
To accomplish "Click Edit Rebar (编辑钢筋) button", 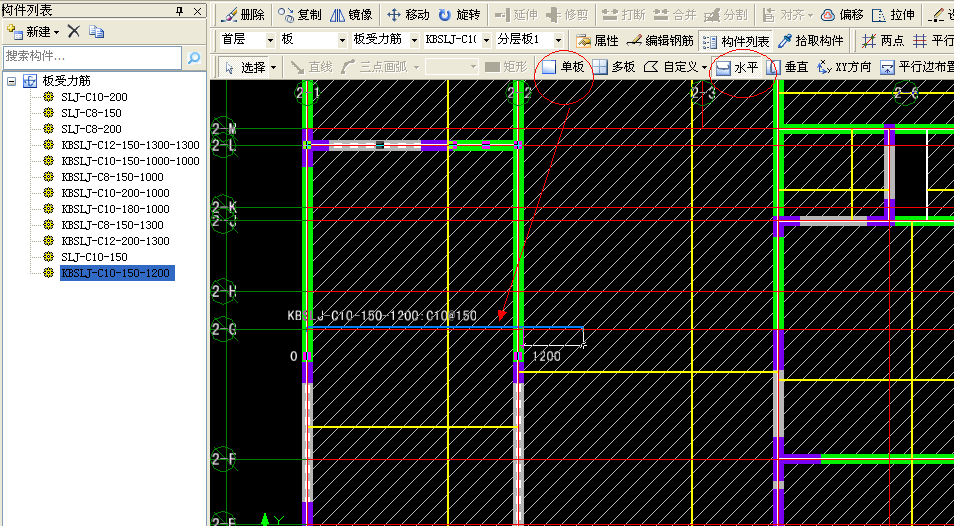I will [660, 41].
